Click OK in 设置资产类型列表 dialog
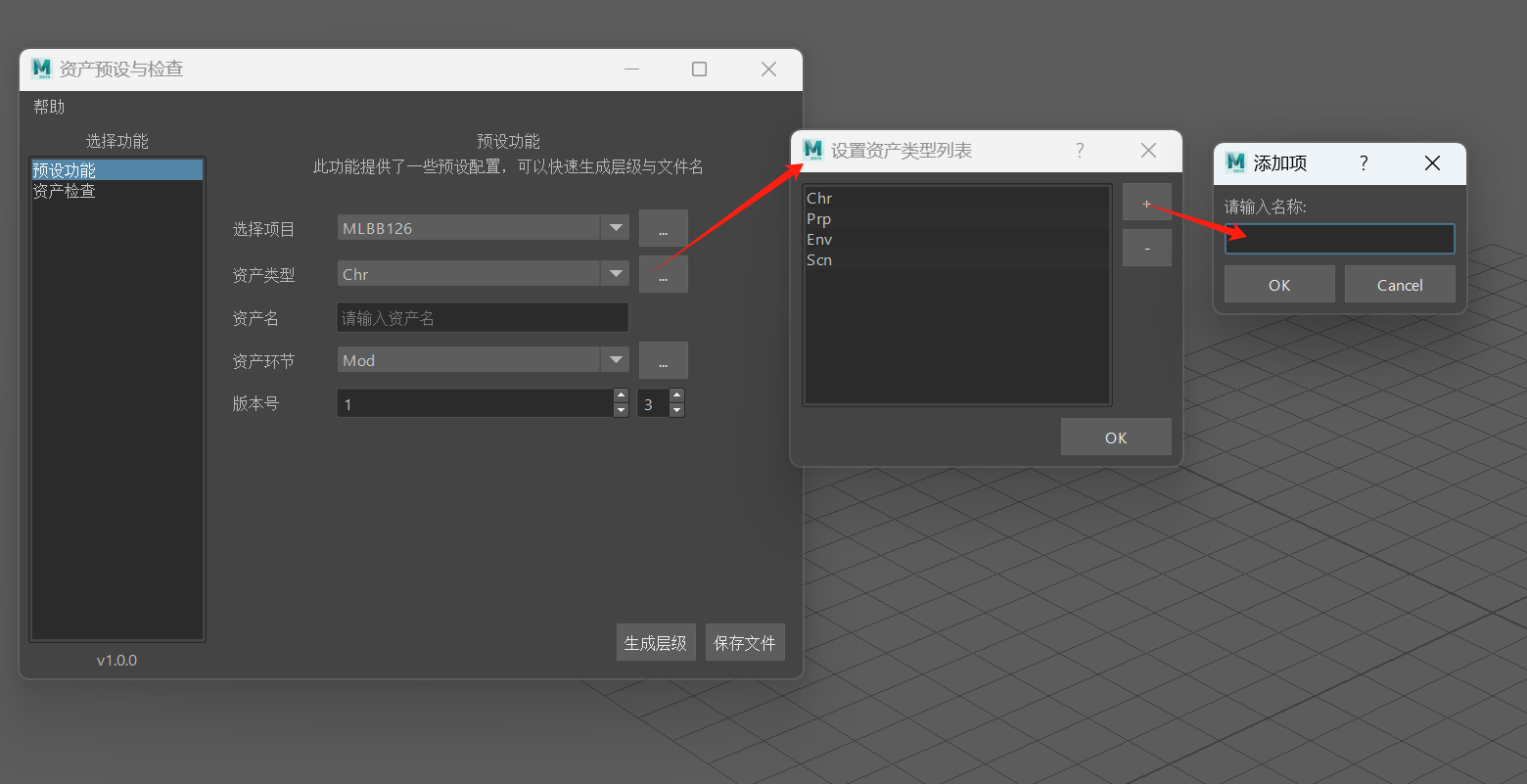The image size is (1527, 784). tap(1116, 438)
